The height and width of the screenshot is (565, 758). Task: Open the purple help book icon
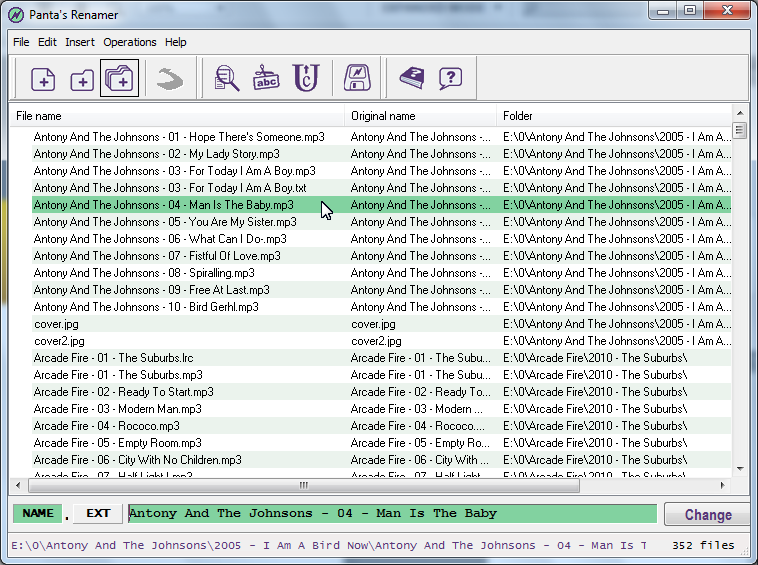(x=412, y=78)
